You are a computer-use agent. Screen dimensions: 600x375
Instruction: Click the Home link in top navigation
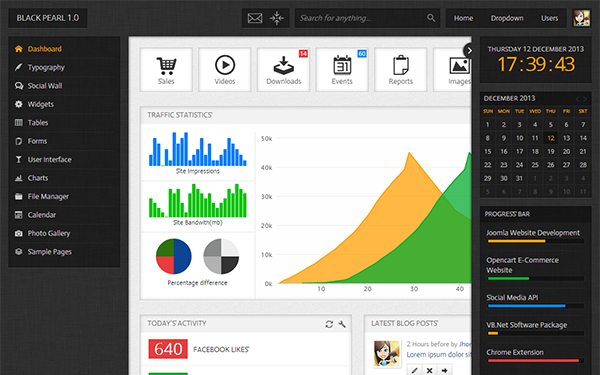point(463,18)
